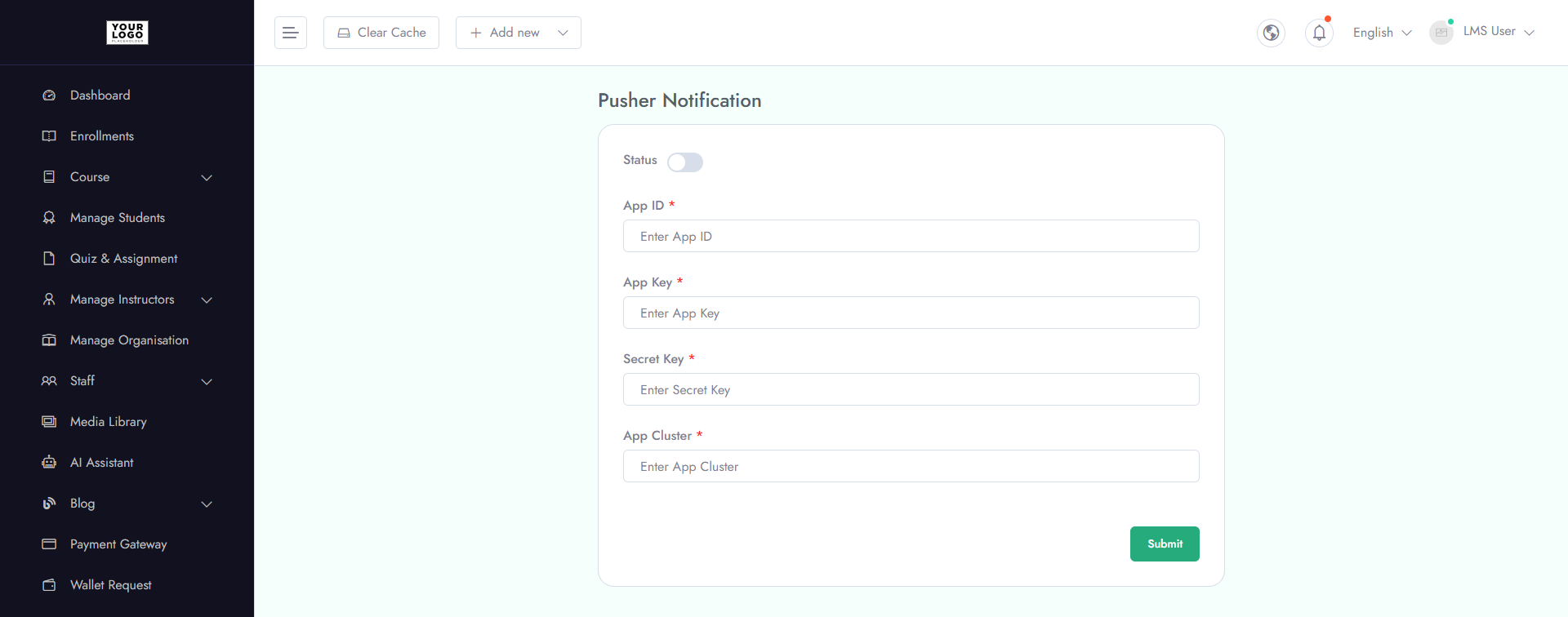This screenshot has height=617, width=1568.
Task: Click the Manage Instructors person icon
Action: click(49, 300)
